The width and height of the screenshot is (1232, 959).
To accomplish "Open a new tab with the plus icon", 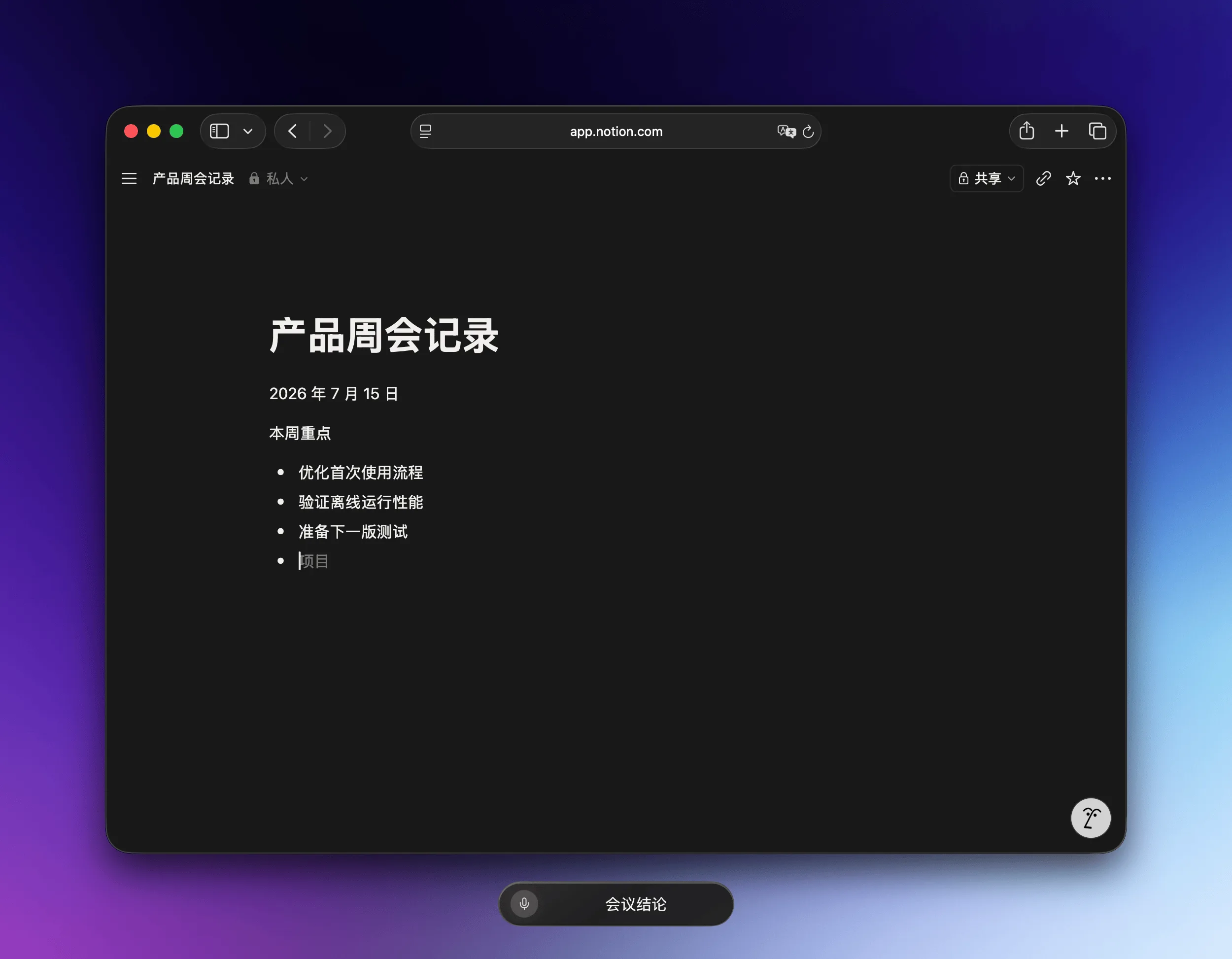I will coord(1061,131).
